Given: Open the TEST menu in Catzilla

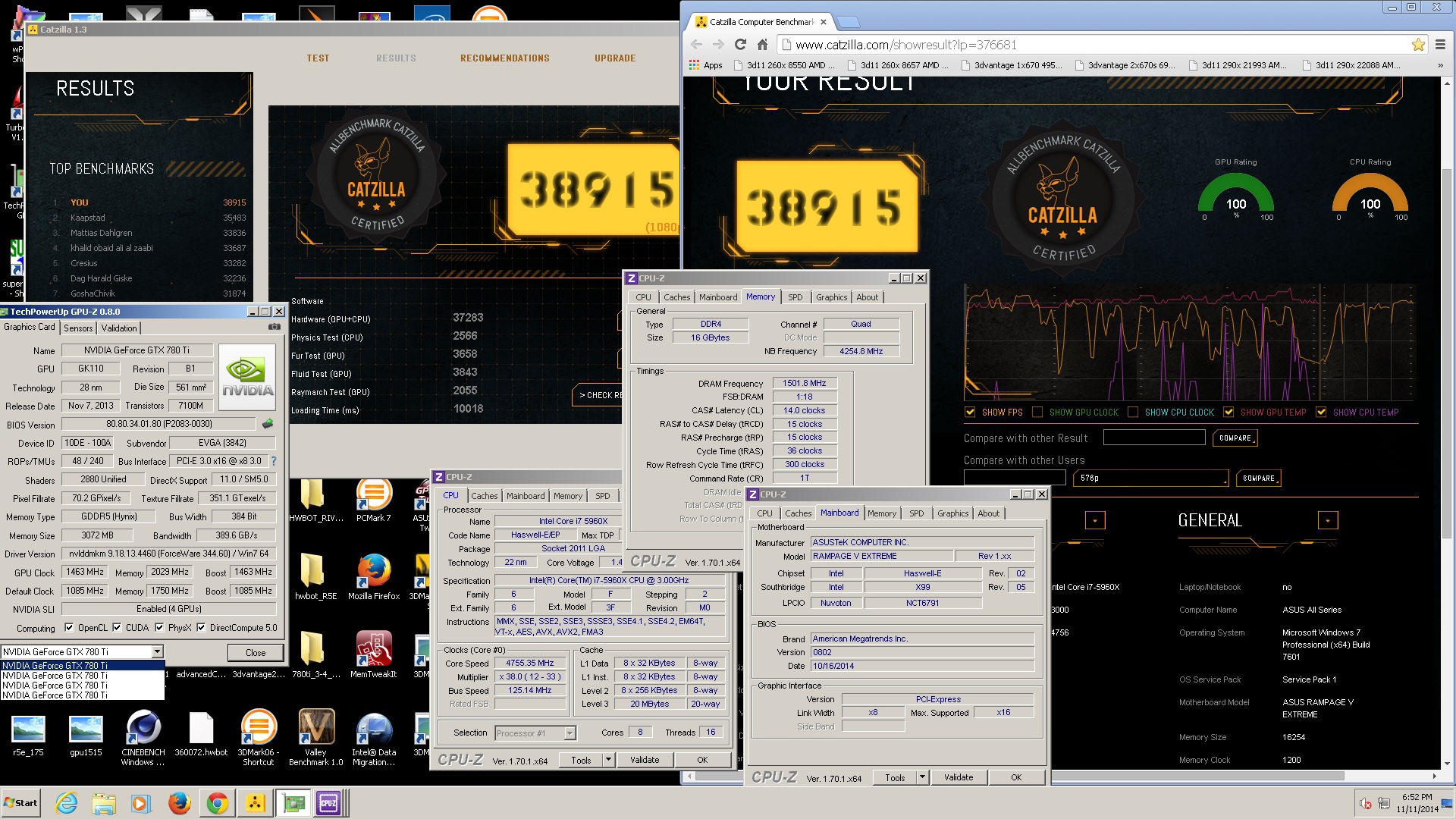Looking at the screenshot, I should [318, 58].
